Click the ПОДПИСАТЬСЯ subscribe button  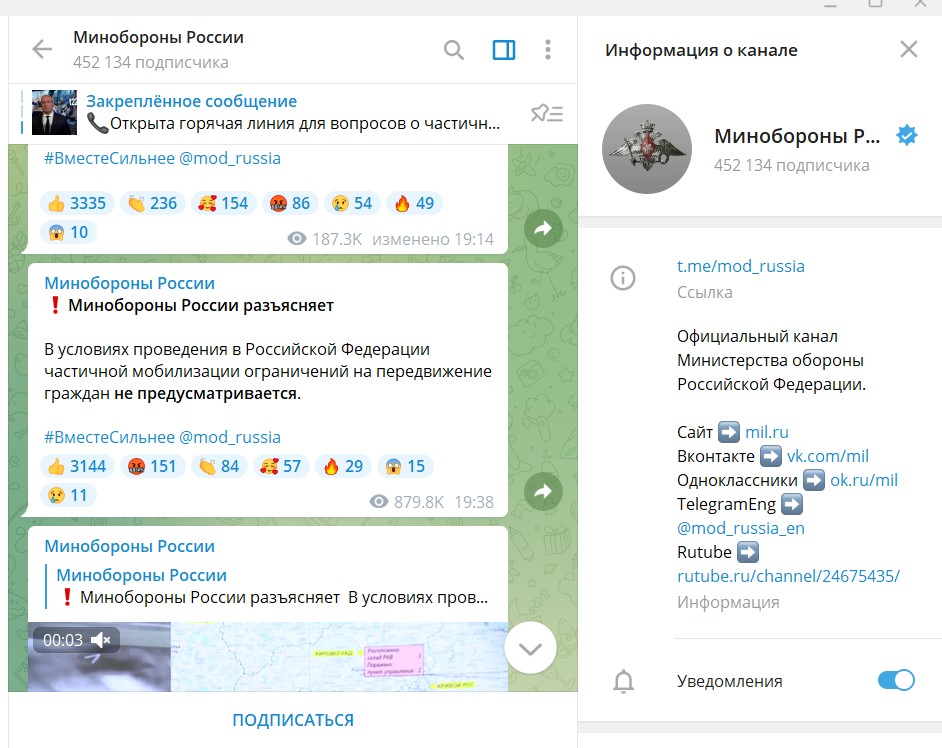click(x=293, y=720)
